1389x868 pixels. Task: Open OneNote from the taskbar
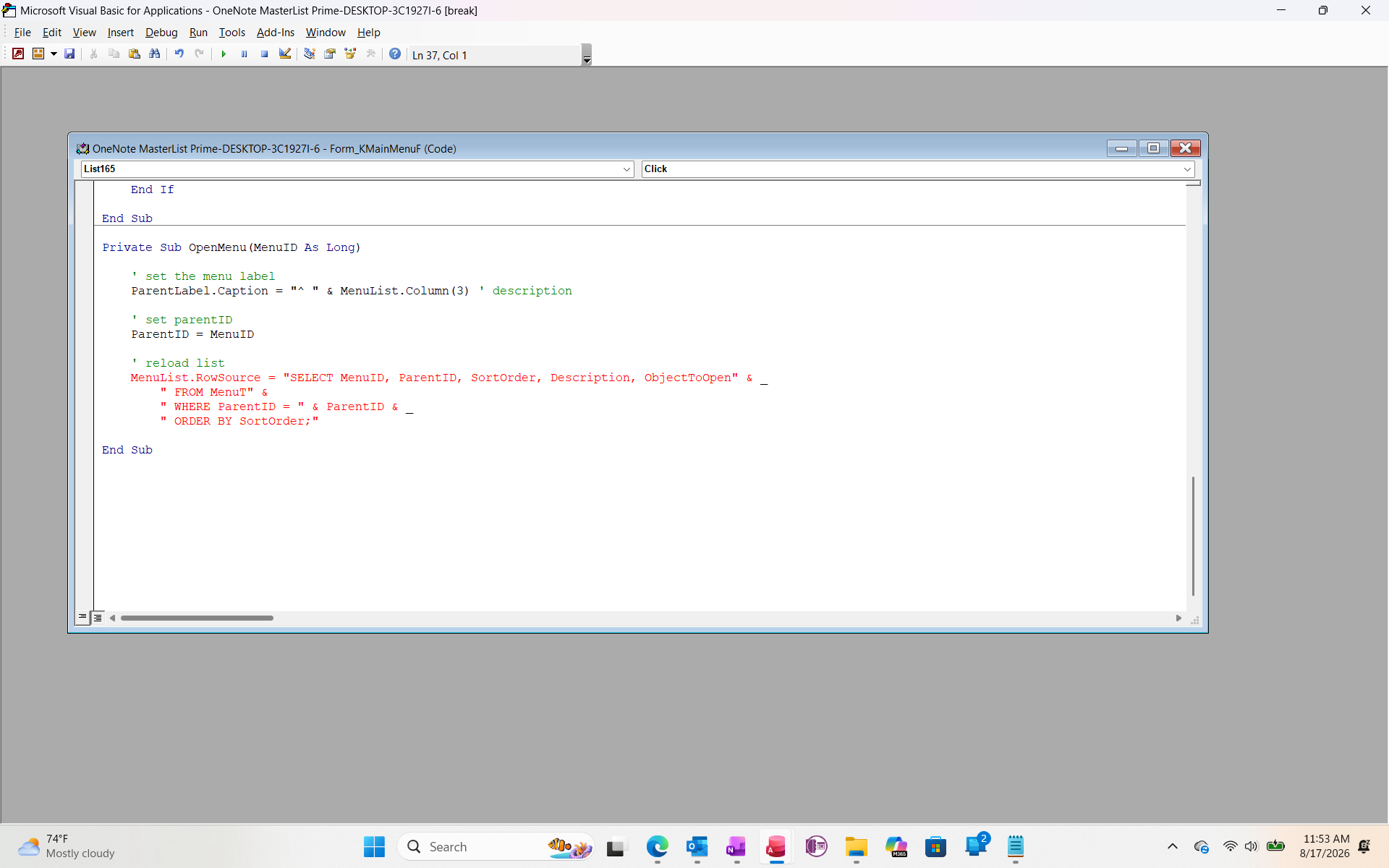click(x=736, y=846)
